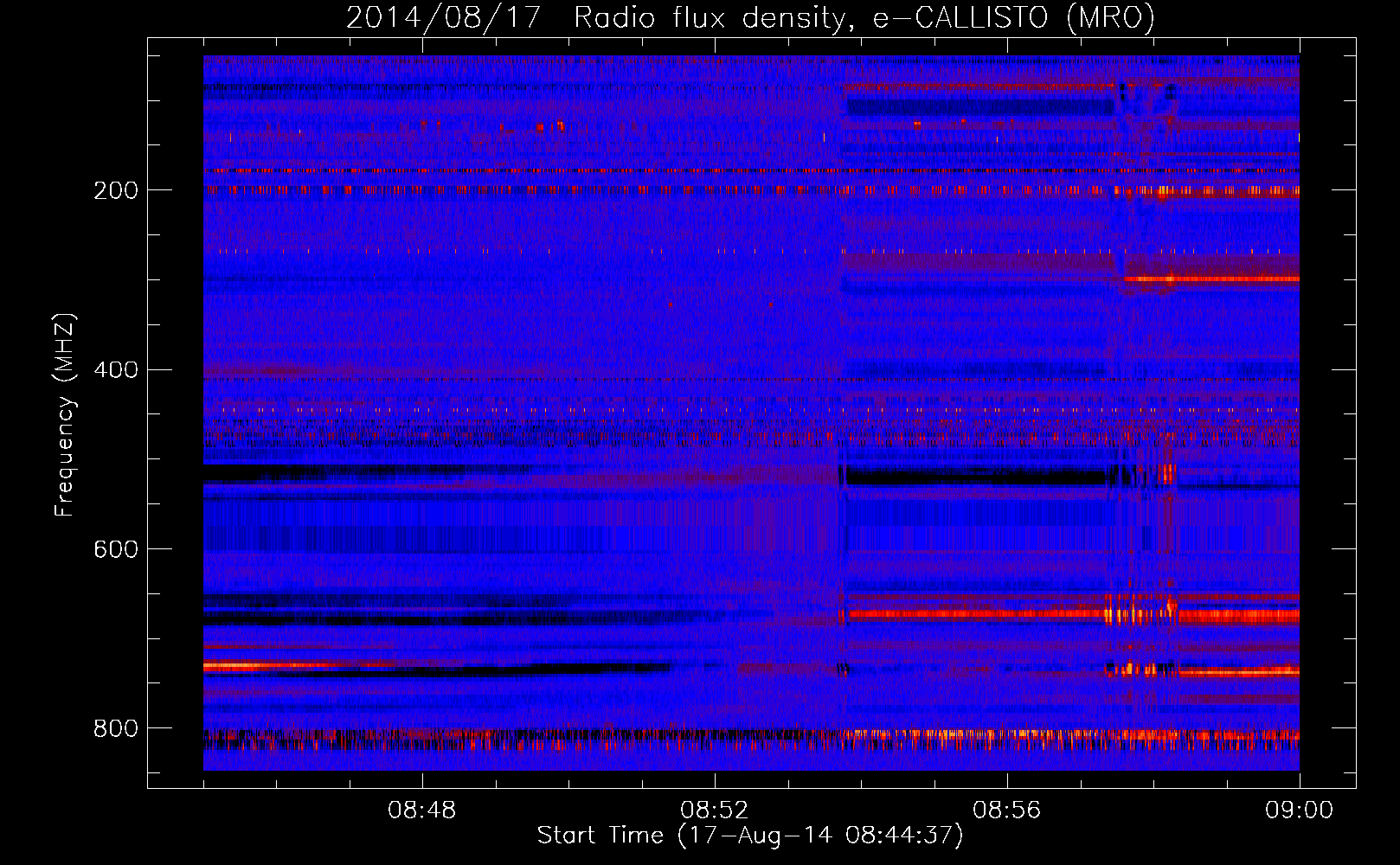Select the 08:56 time tick label
The height and width of the screenshot is (865, 1400).
point(1007,811)
